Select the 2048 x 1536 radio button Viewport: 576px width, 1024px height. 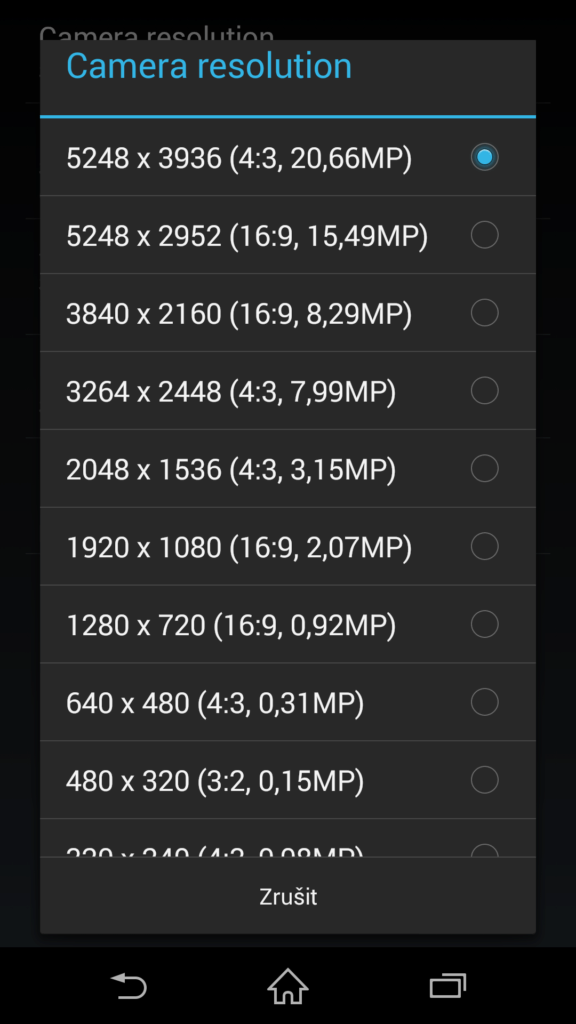tap(485, 468)
